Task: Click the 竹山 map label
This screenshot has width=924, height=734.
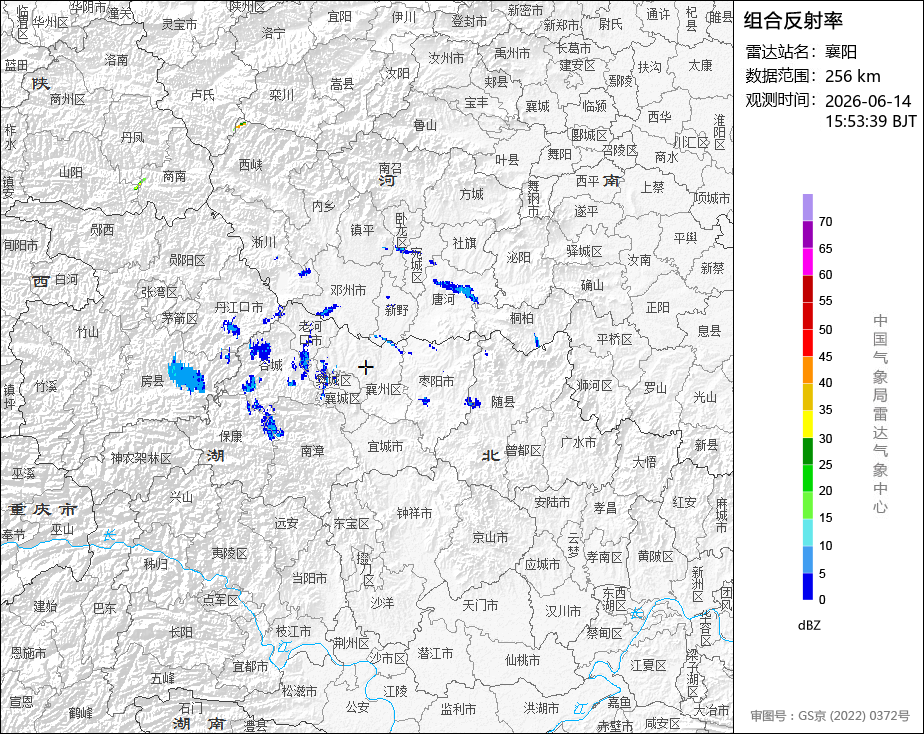Action: point(88,332)
